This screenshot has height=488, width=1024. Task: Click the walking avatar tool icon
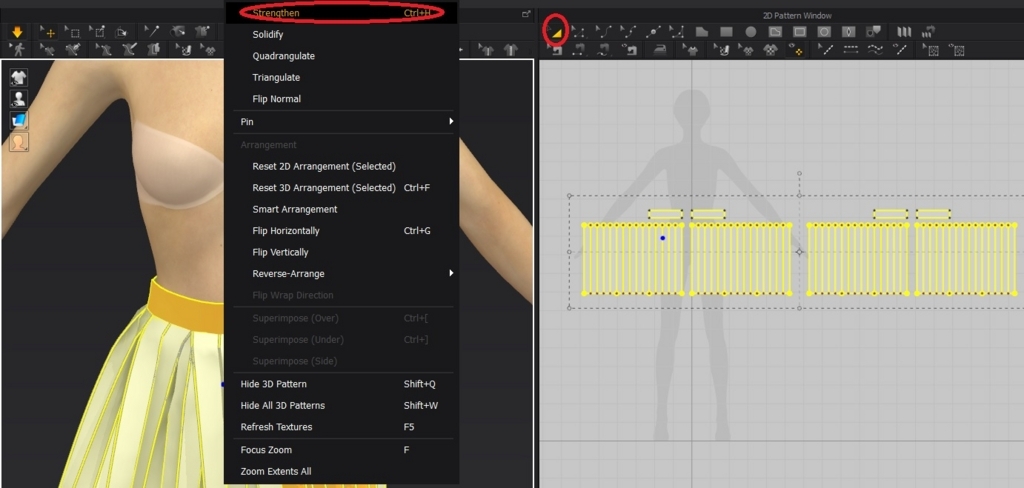point(18,50)
